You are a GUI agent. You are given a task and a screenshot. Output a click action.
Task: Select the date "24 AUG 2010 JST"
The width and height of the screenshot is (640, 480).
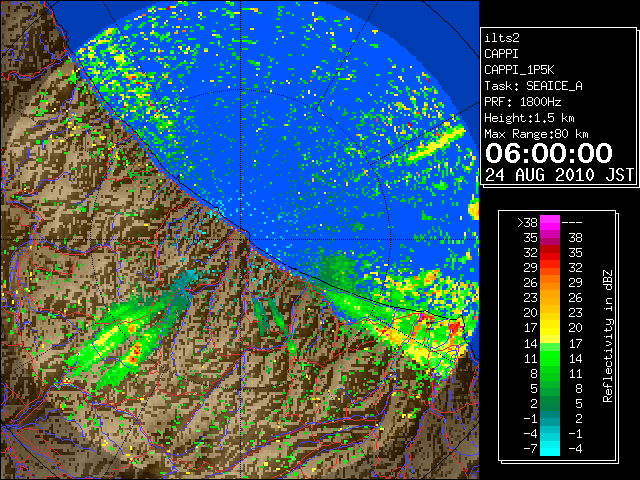coord(559,175)
